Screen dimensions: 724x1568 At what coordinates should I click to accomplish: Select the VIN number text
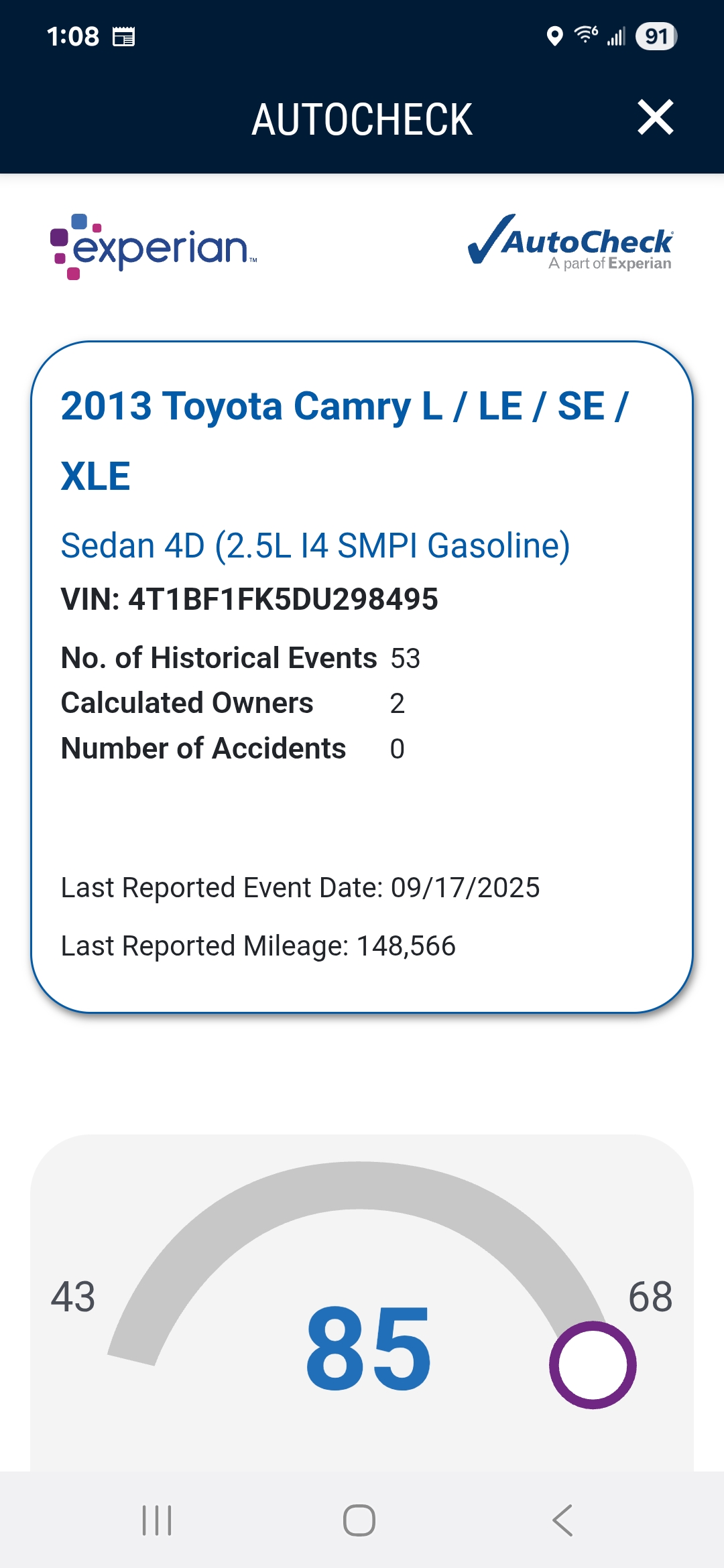point(249,599)
